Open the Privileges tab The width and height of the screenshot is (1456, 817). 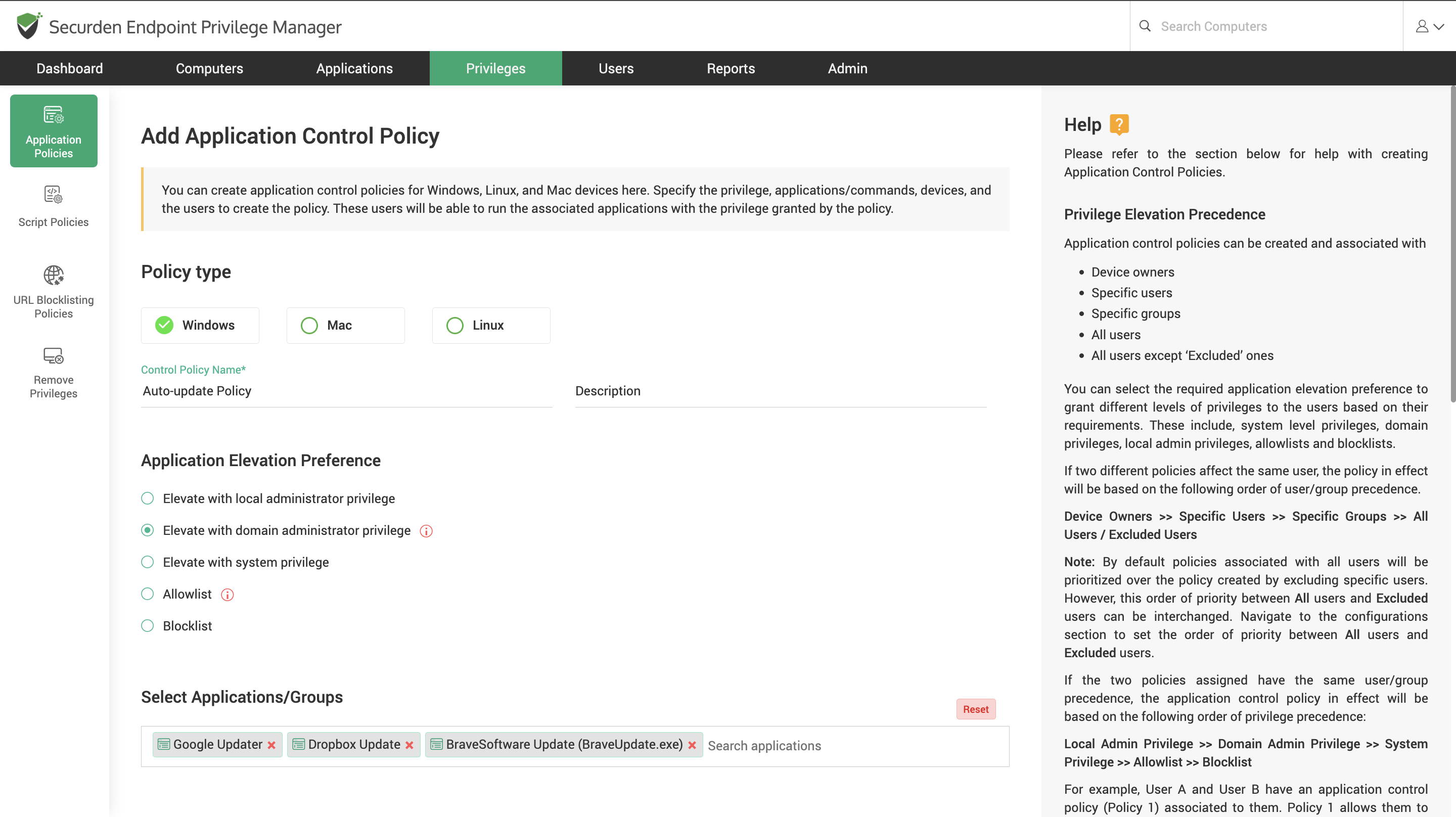[495, 68]
